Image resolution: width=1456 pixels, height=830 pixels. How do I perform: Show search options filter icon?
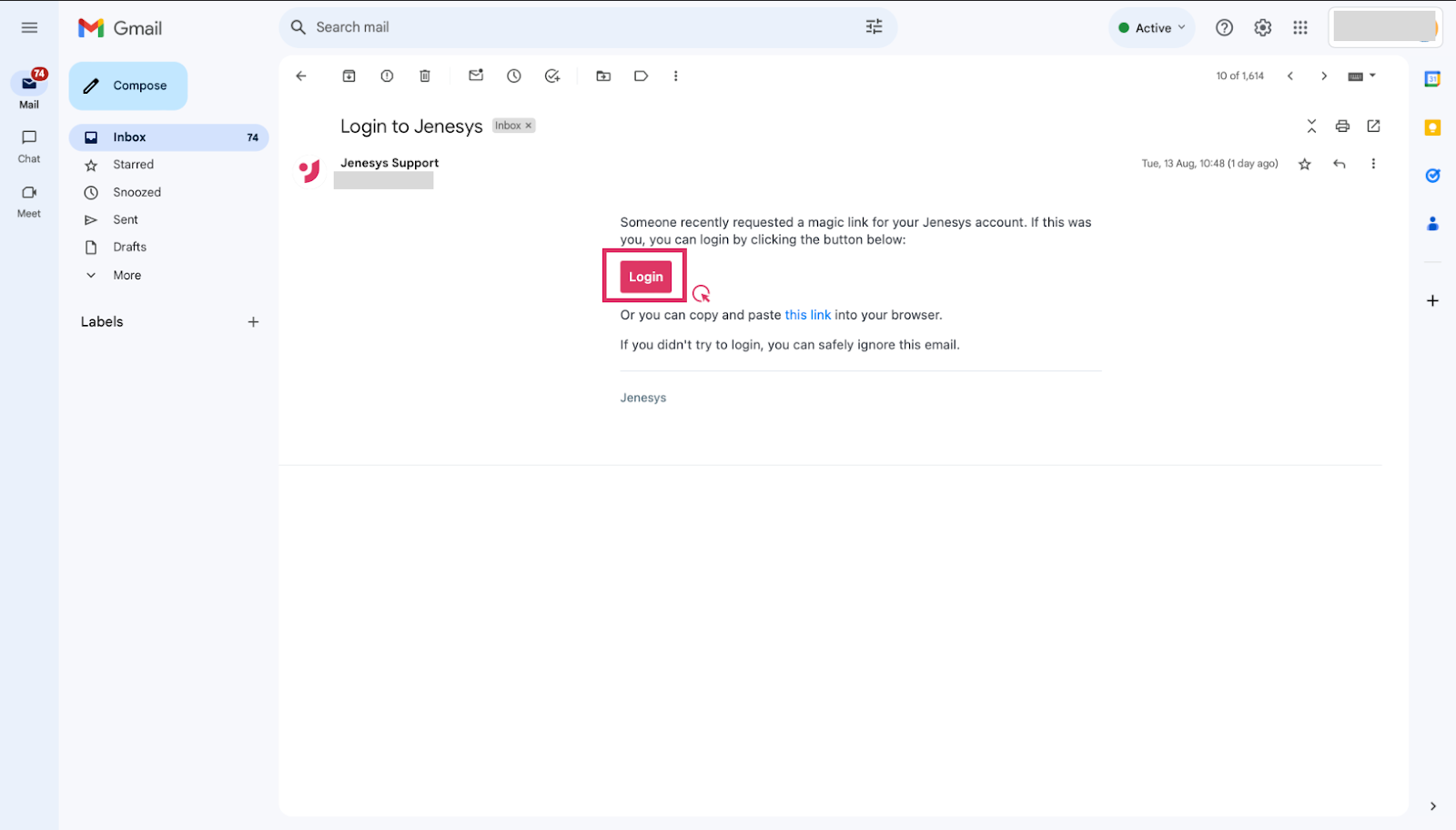click(874, 27)
